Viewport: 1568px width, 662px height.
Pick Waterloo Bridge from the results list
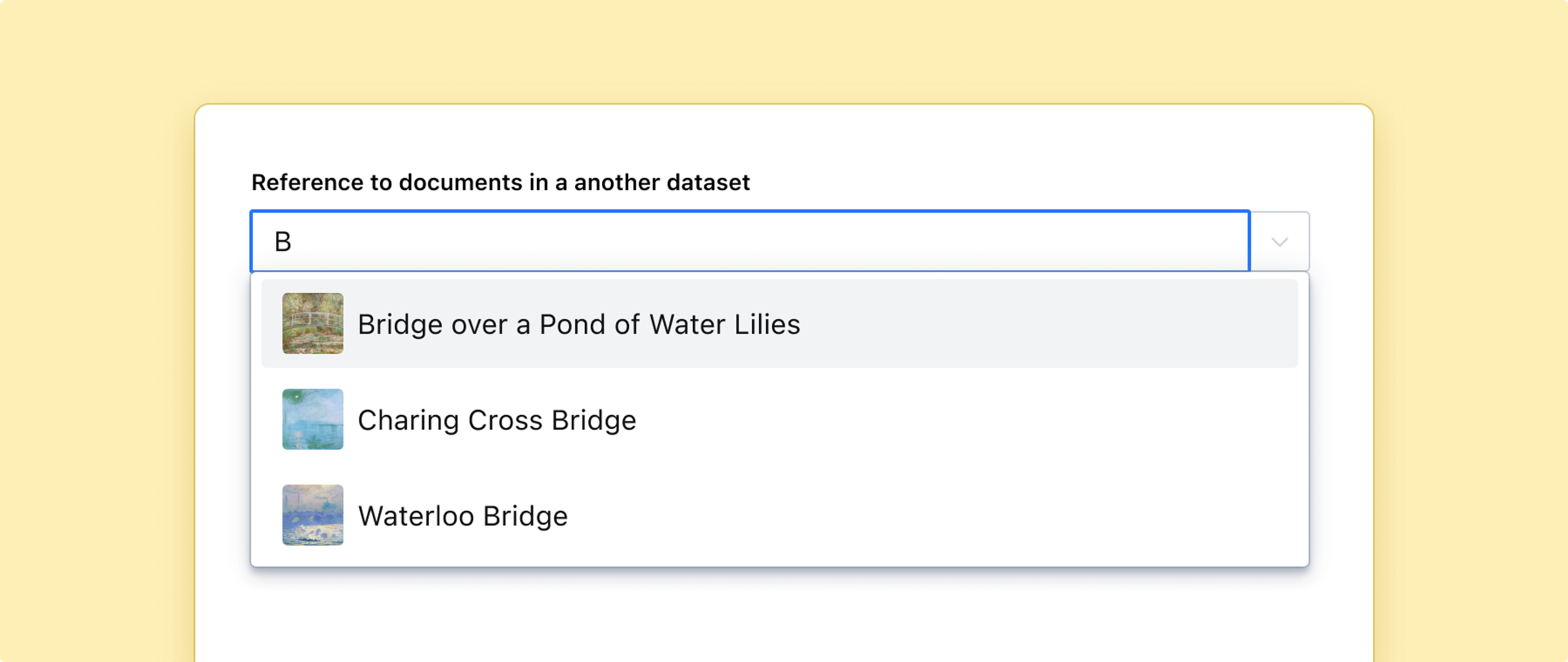463,516
